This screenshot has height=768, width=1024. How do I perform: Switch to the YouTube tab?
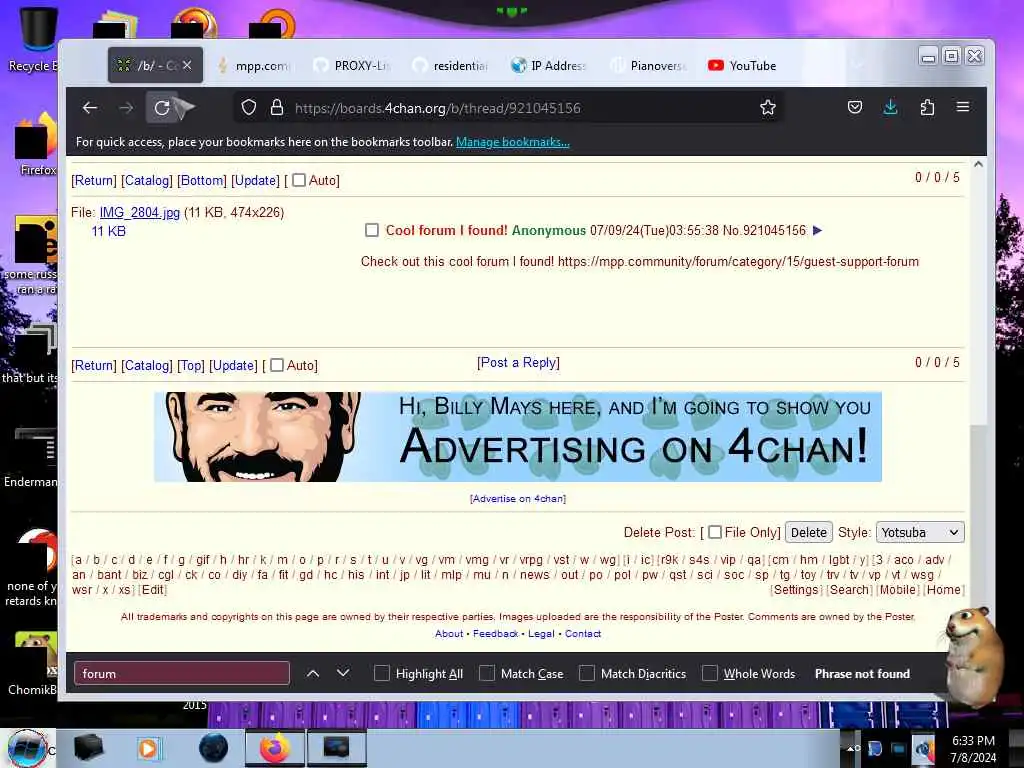click(x=744, y=65)
